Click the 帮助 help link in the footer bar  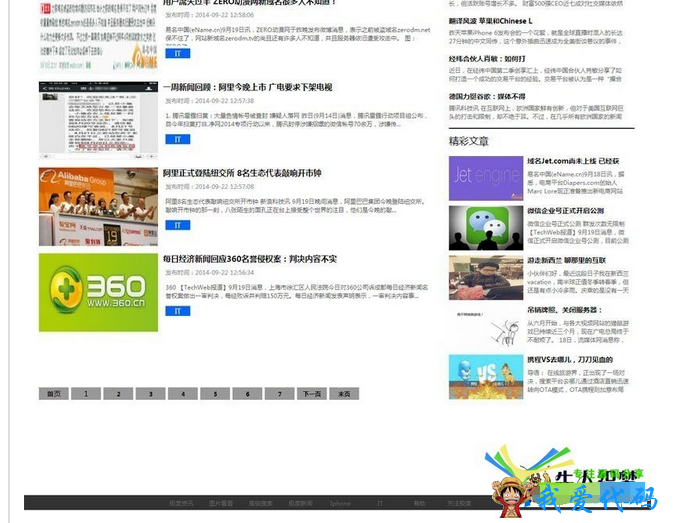click(x=419, y=503)
